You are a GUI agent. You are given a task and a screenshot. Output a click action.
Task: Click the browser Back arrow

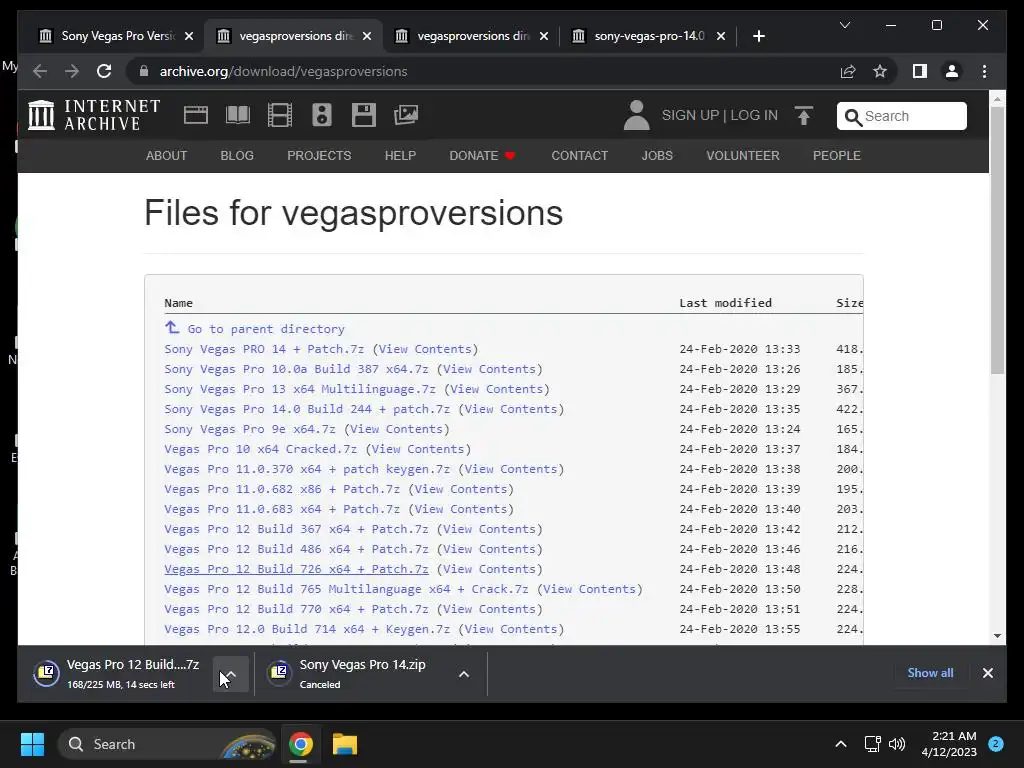click(x=40, y=71)
